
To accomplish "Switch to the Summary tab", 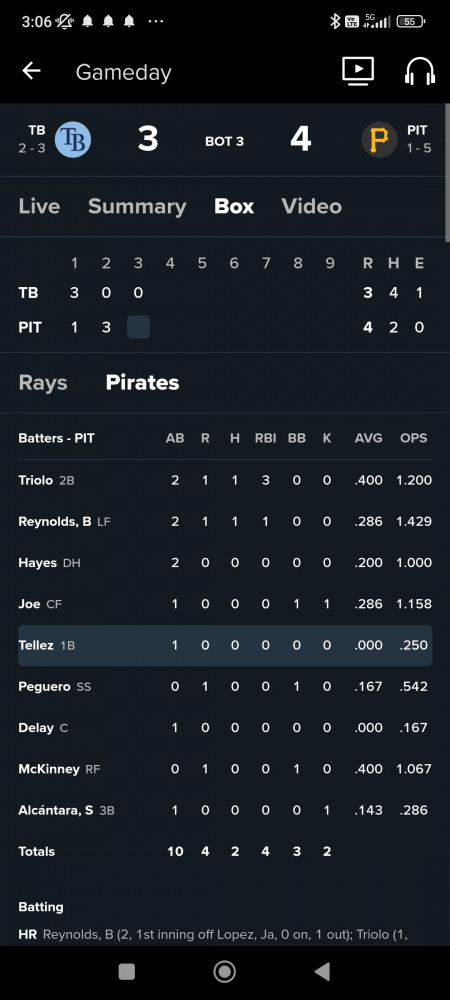I will click(x=137, y=207).
